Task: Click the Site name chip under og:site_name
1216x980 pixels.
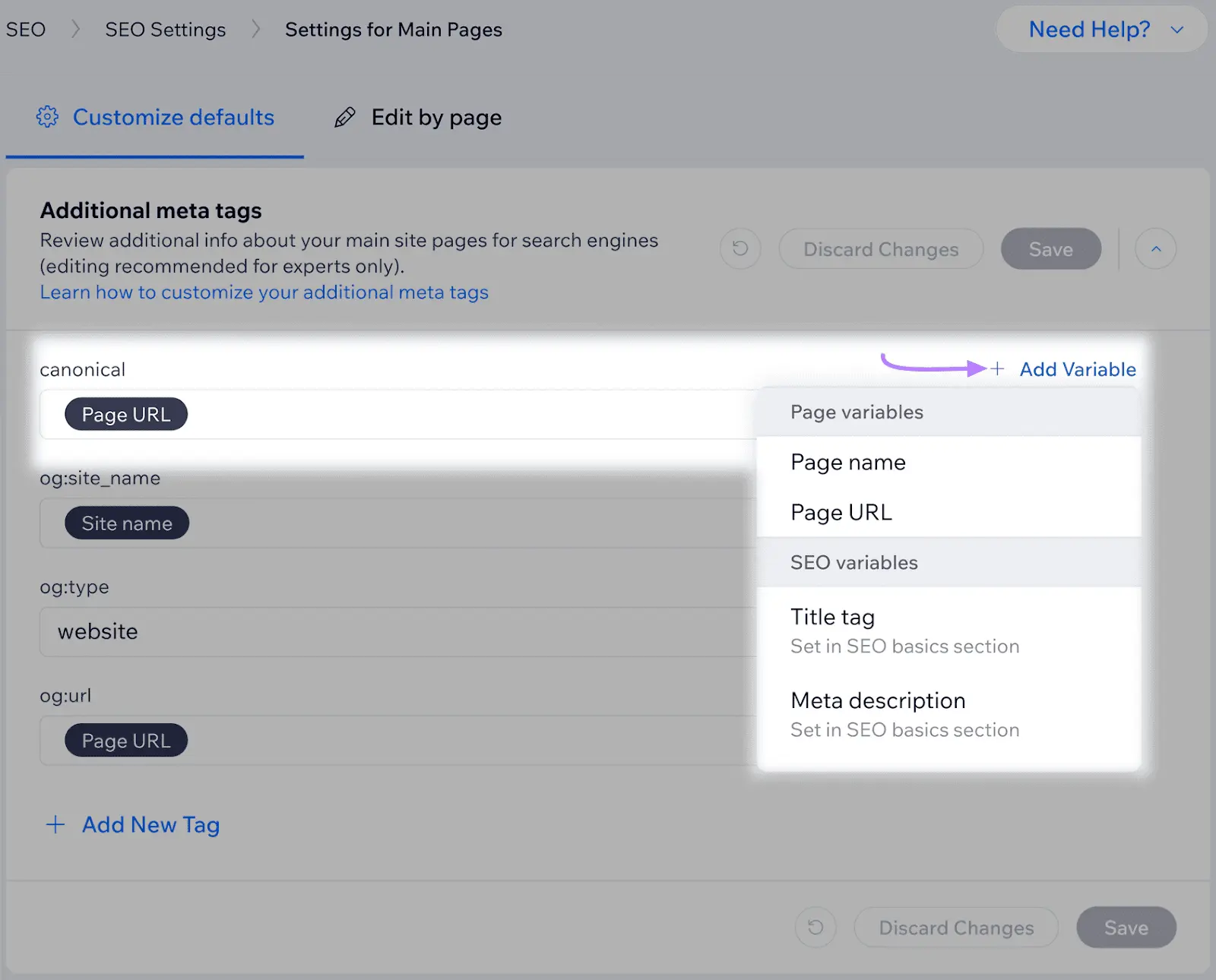Action: click(126, 523)
